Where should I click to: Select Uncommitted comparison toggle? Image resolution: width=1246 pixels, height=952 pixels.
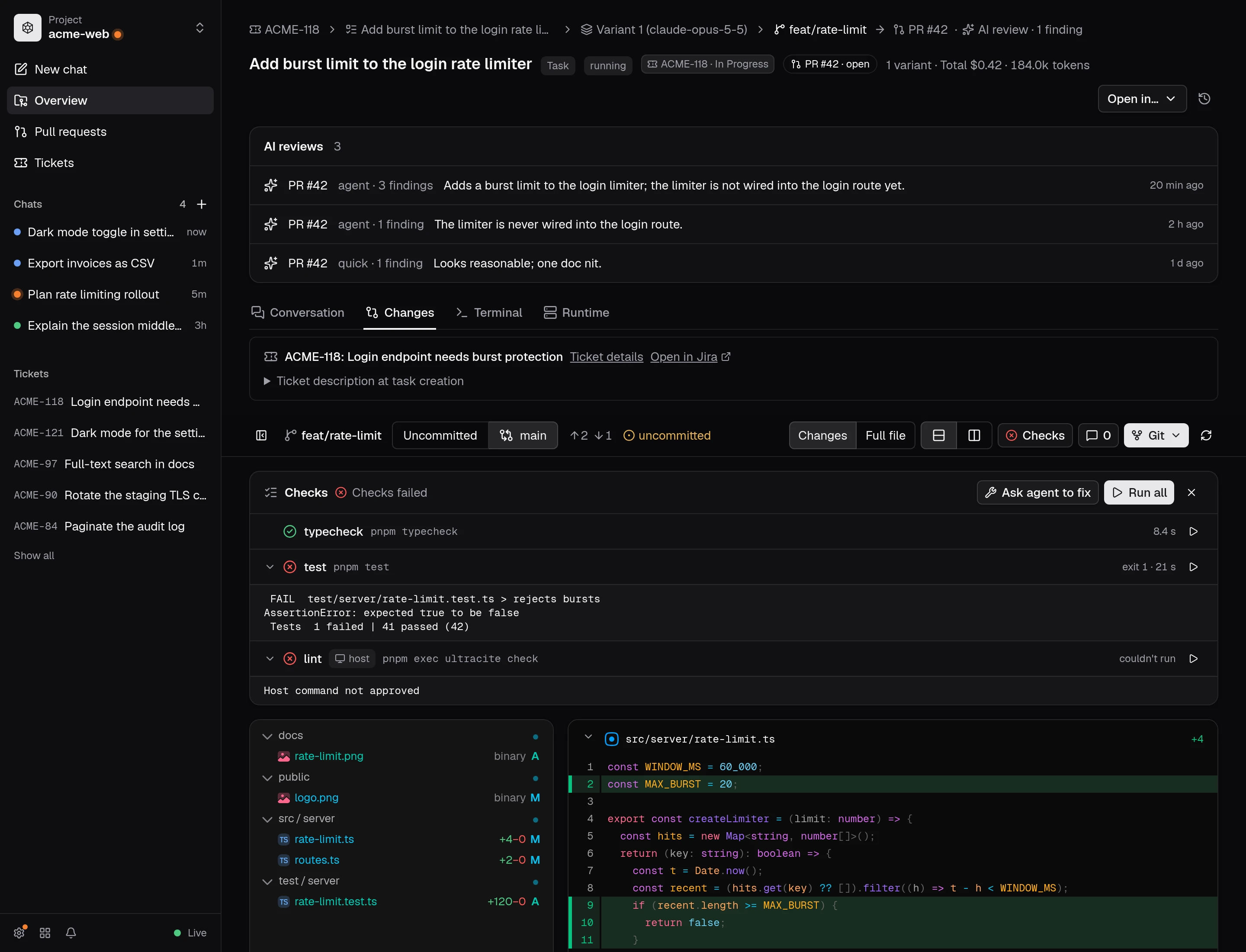(x=440, y=435)
